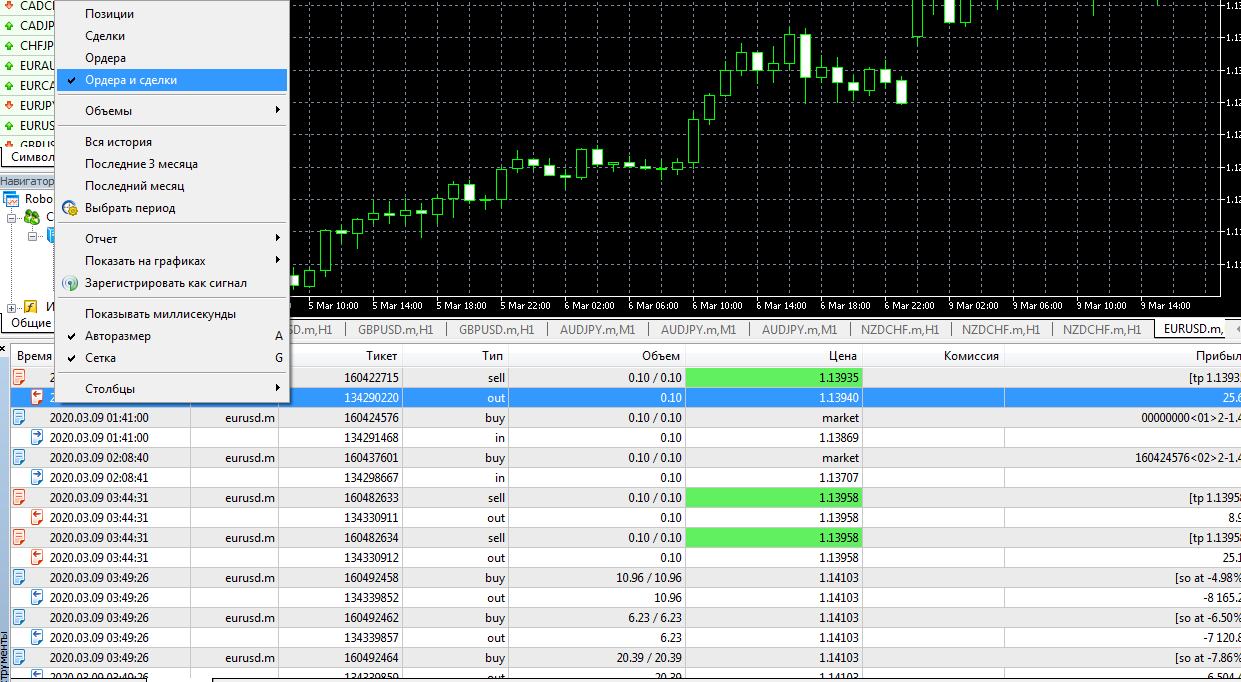Open the Показать на графиках submenu
Viewport: 1241px width, 682px height.
[x=172, y=261]
